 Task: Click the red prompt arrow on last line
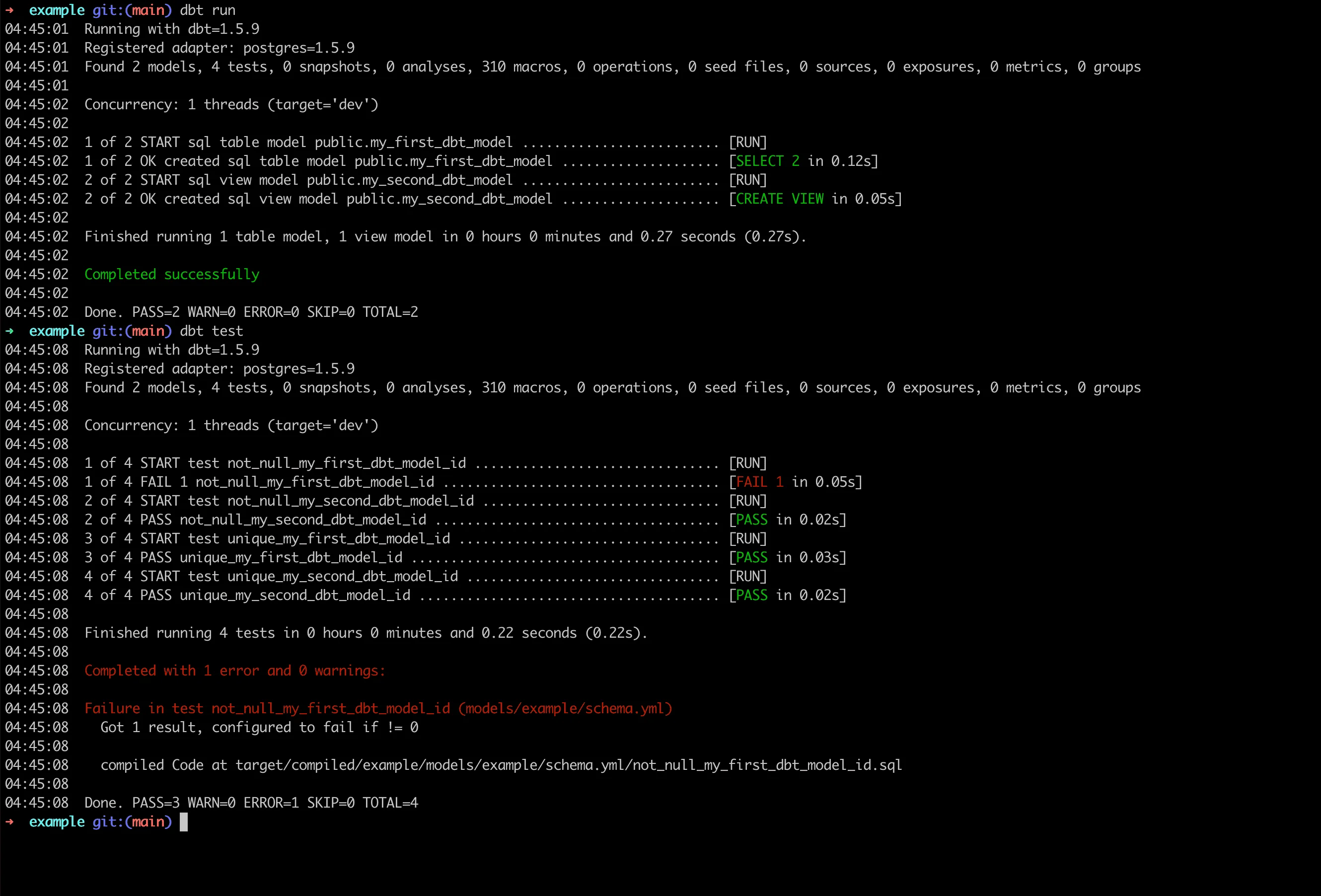click(x=9, y=821)
